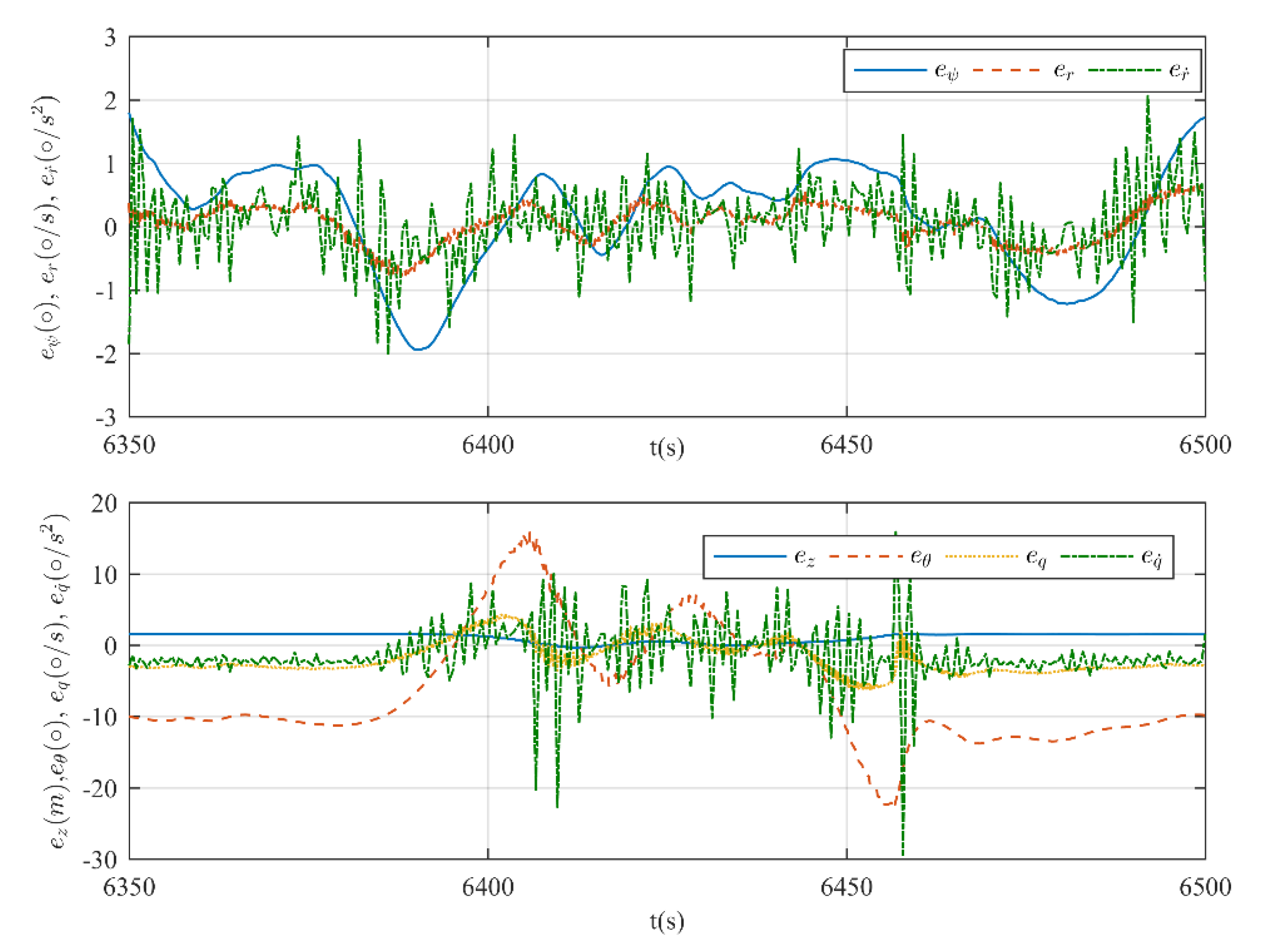Click the blue e_z legend line sample
This screenshot has height=952, width=1267.
coord(750,556)
